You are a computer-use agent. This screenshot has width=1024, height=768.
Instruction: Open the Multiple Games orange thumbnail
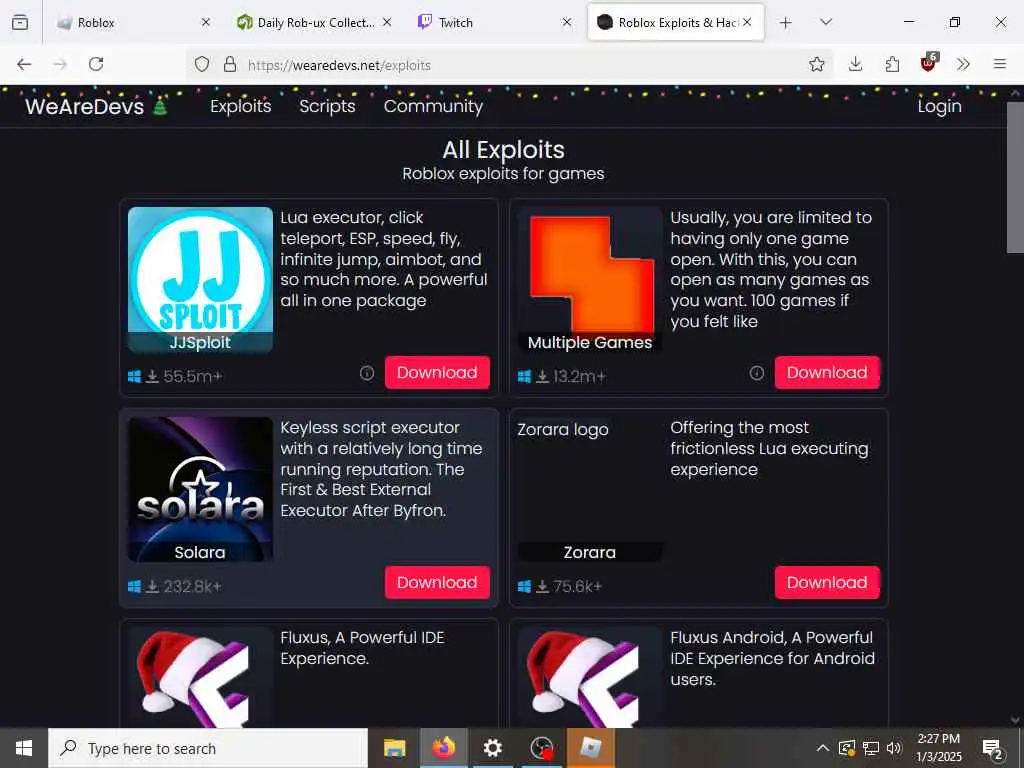(x=590, y=280)
